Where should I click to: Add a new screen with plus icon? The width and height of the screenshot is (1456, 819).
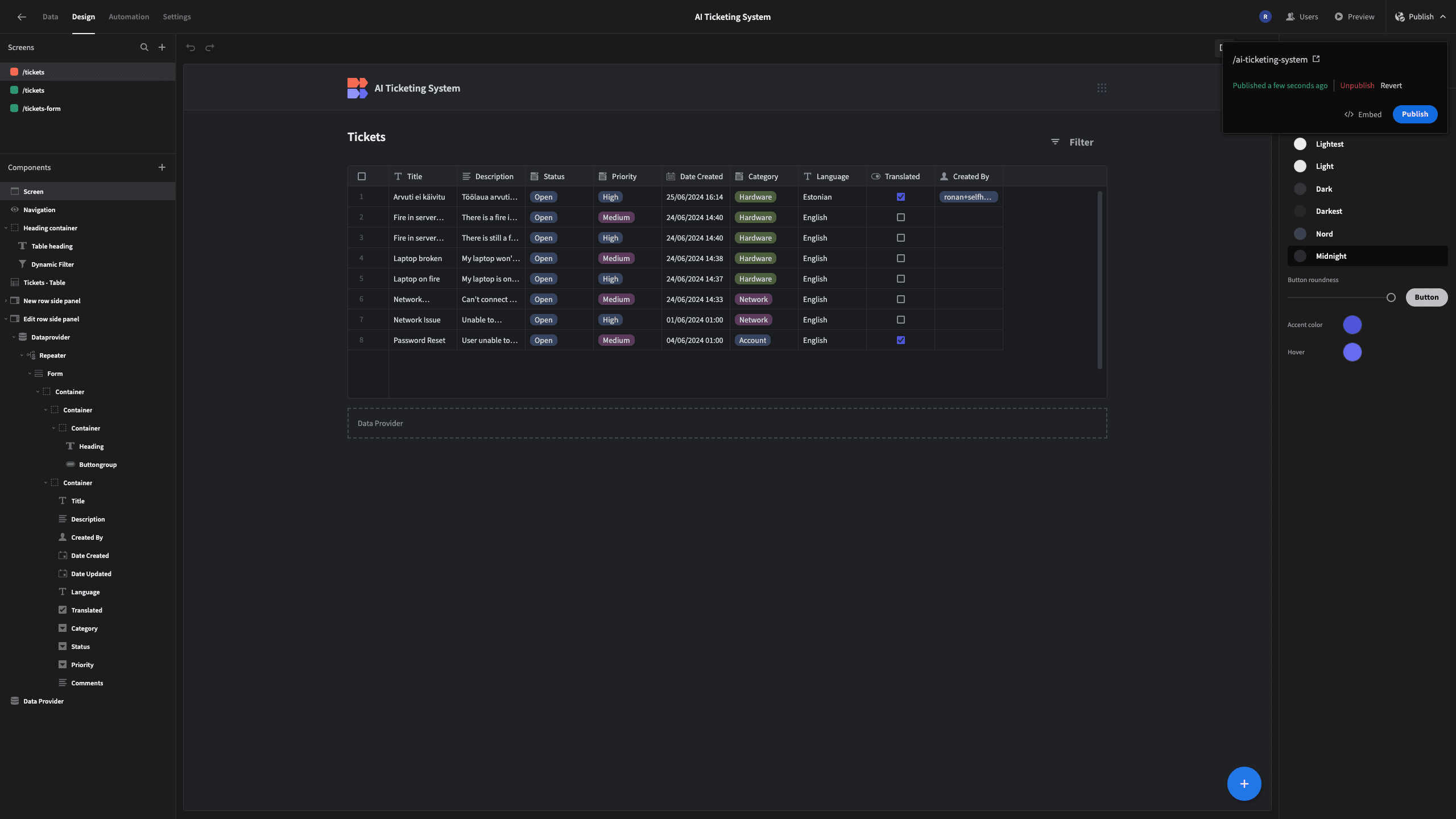[x=162, y=47]
